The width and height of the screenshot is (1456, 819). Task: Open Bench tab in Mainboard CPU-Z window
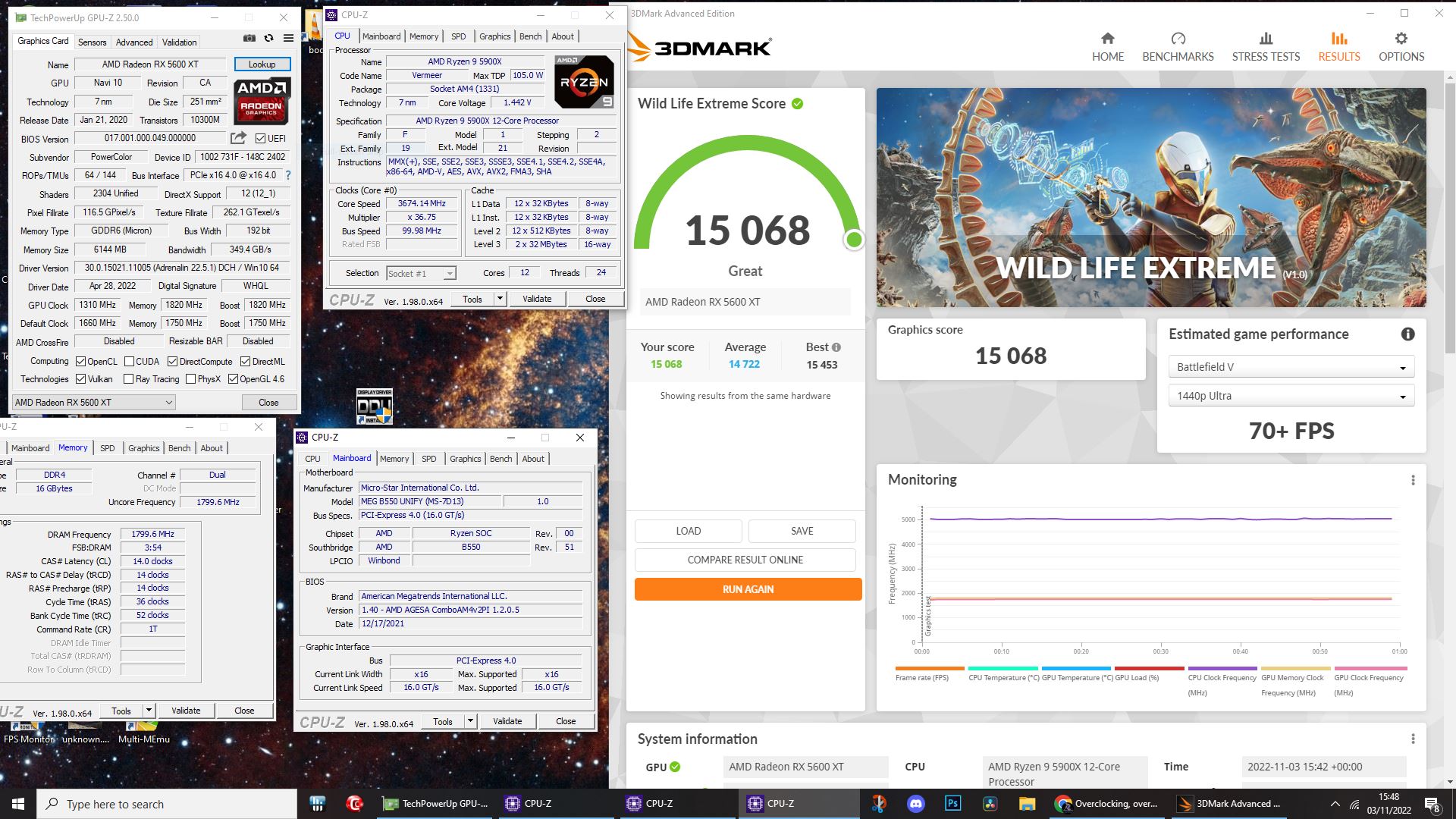click(x=500, y=459)
